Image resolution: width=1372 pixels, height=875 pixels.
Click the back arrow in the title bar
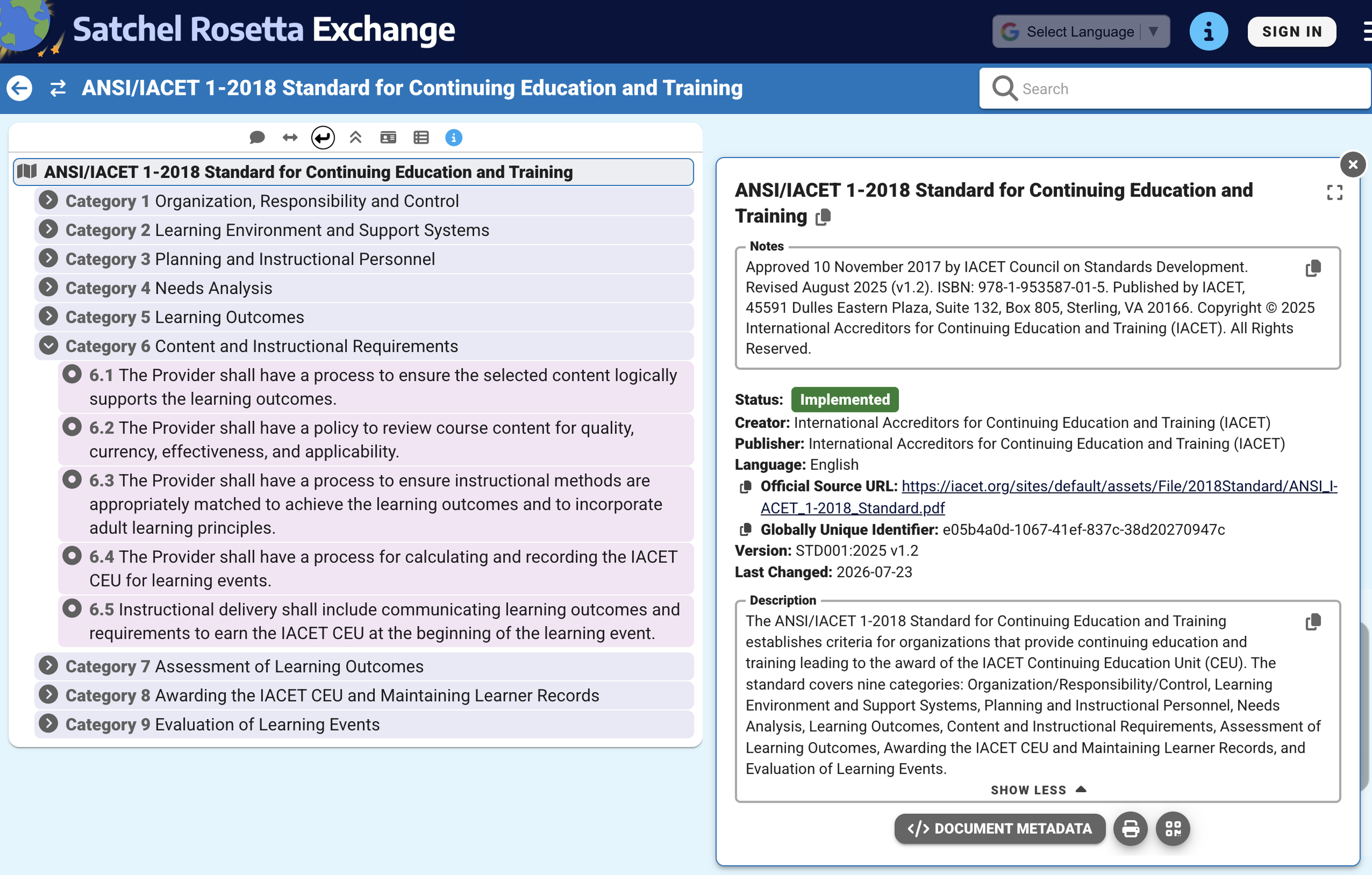click(19, 88)
